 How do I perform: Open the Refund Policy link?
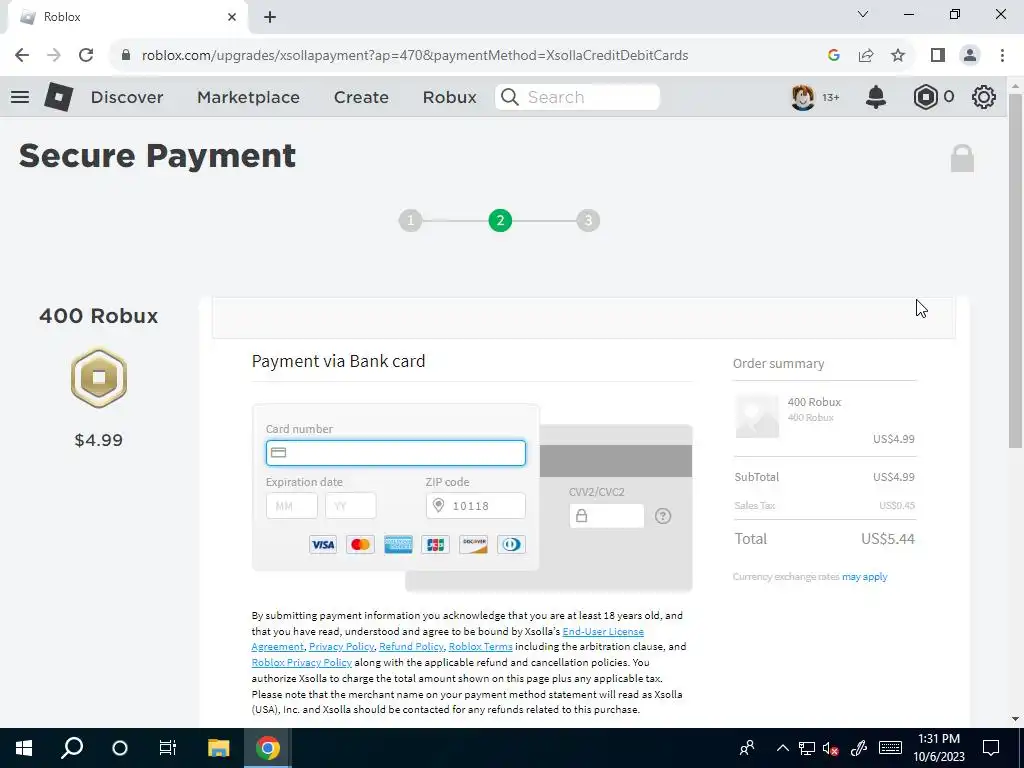tap(411, 647)
